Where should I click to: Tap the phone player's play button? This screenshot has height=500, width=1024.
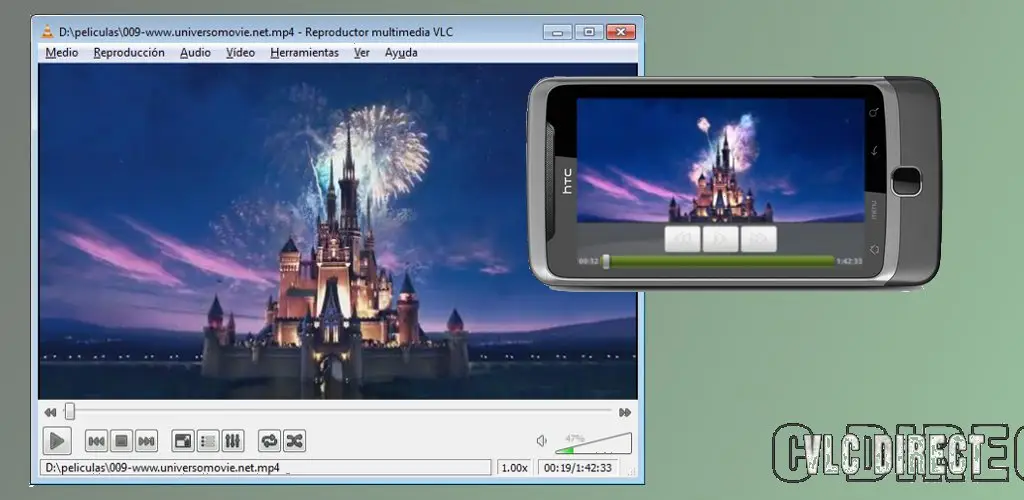point(720,240)
